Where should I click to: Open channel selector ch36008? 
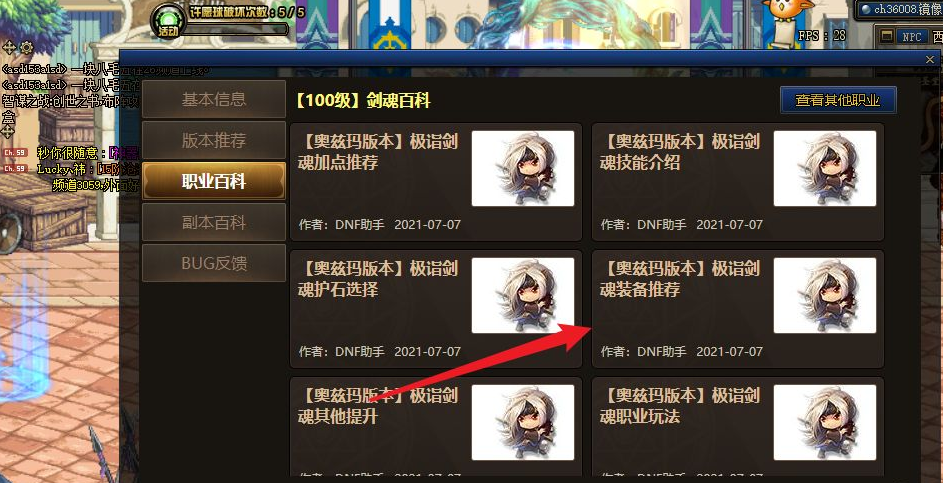(898, 9)
